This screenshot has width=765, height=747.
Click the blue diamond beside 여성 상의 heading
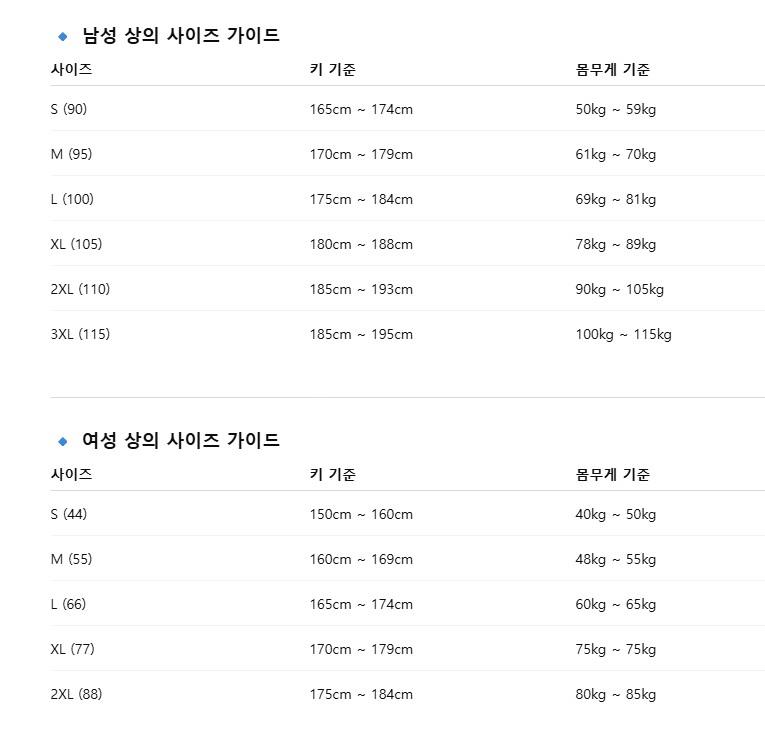click(63, 441)
